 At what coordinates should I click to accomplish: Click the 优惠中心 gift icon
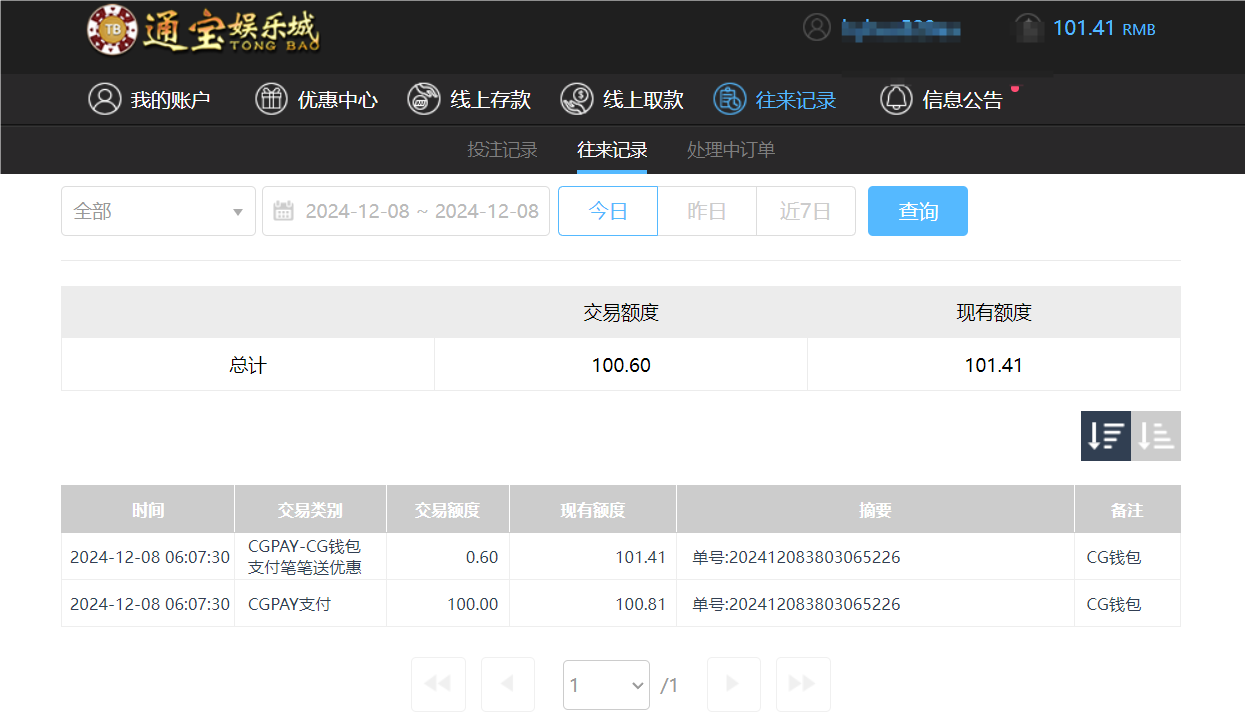point(270,99)
